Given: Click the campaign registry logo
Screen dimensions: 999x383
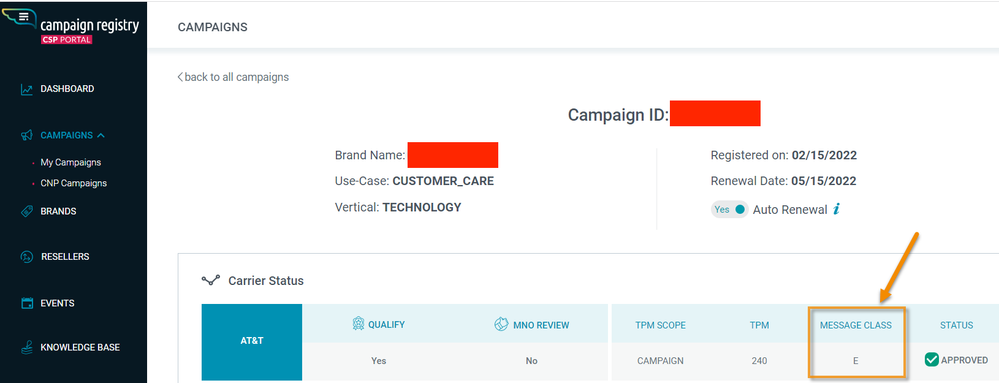Looking at the screenshot, I should (71, 25).
